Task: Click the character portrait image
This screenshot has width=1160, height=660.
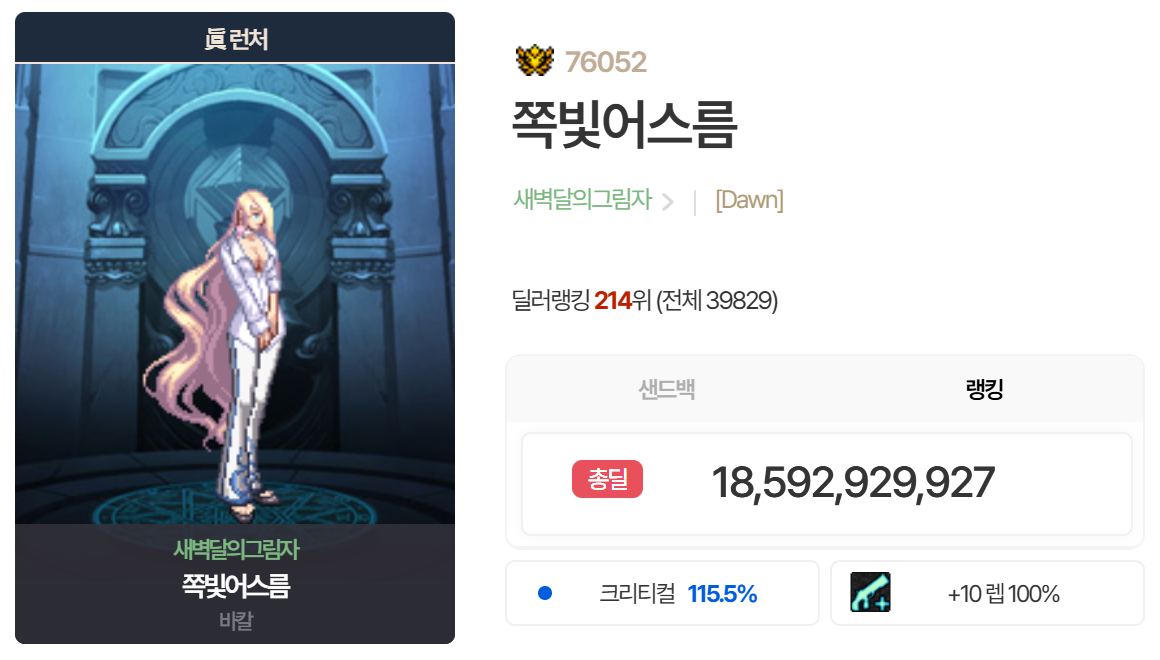Action: tap(235, 294)
